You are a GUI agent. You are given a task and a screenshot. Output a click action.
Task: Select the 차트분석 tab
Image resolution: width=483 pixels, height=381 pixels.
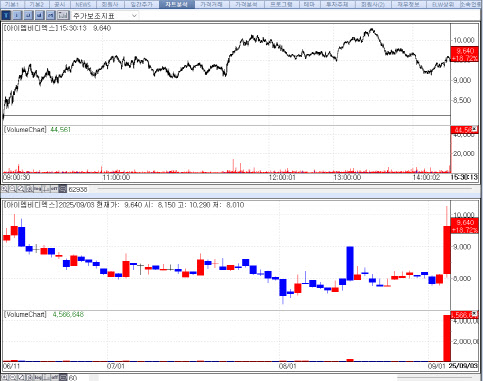(x=176, y=4)
